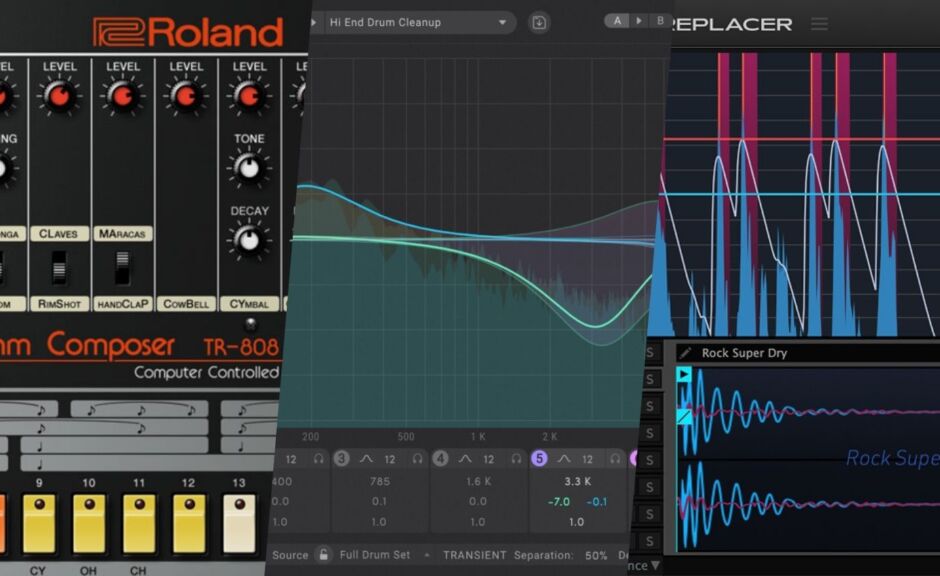The image size is (940, 576).
Task: Click the Claves level knob
Action: pyautogui.click(x=59, y=96)
